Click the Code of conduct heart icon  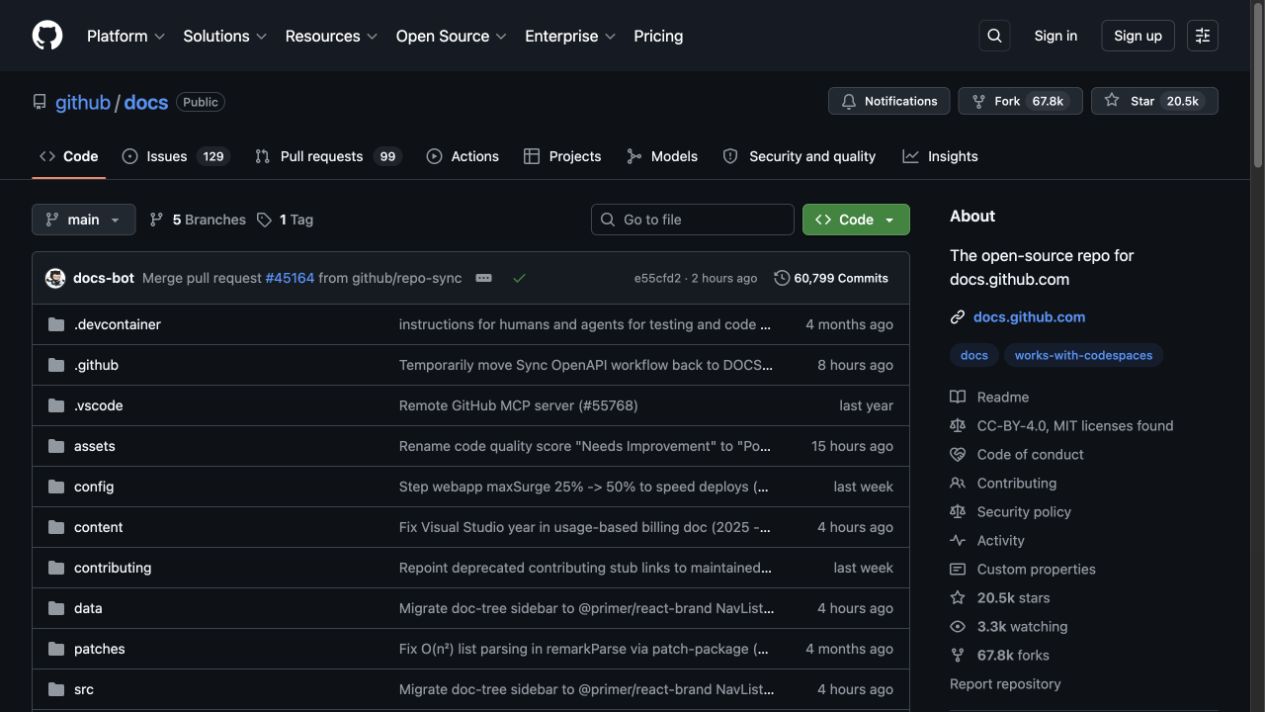[957, 454]
